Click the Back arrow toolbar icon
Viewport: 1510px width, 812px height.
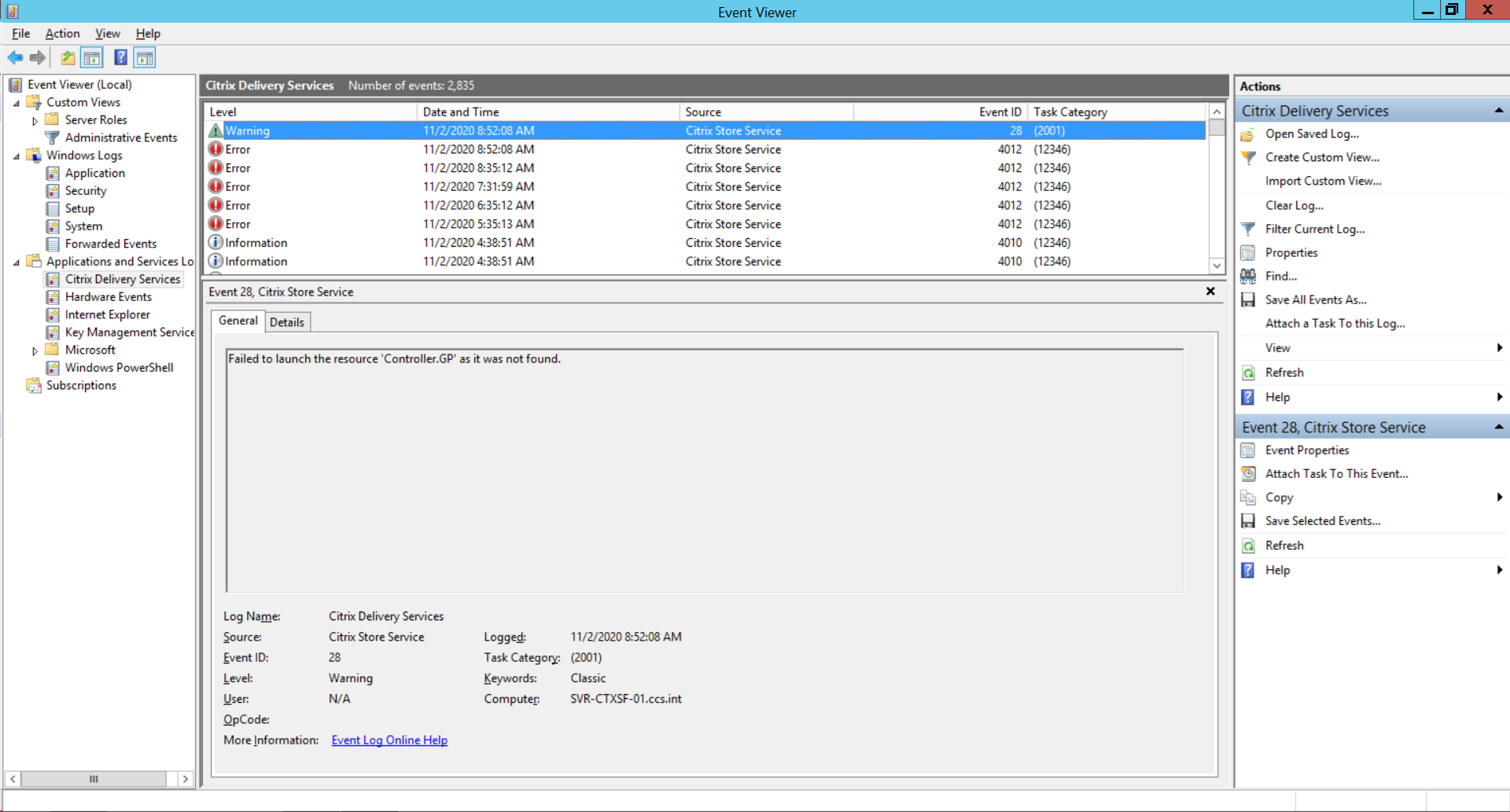point(15,57)
